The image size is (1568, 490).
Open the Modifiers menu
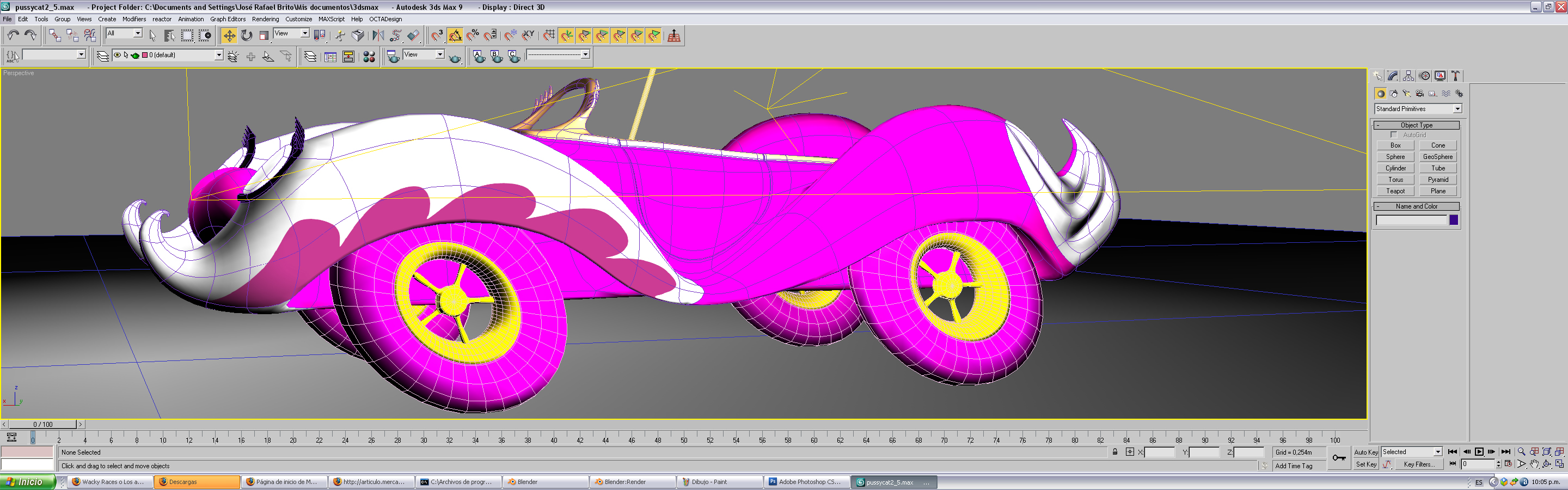click(x=134, y=19)
